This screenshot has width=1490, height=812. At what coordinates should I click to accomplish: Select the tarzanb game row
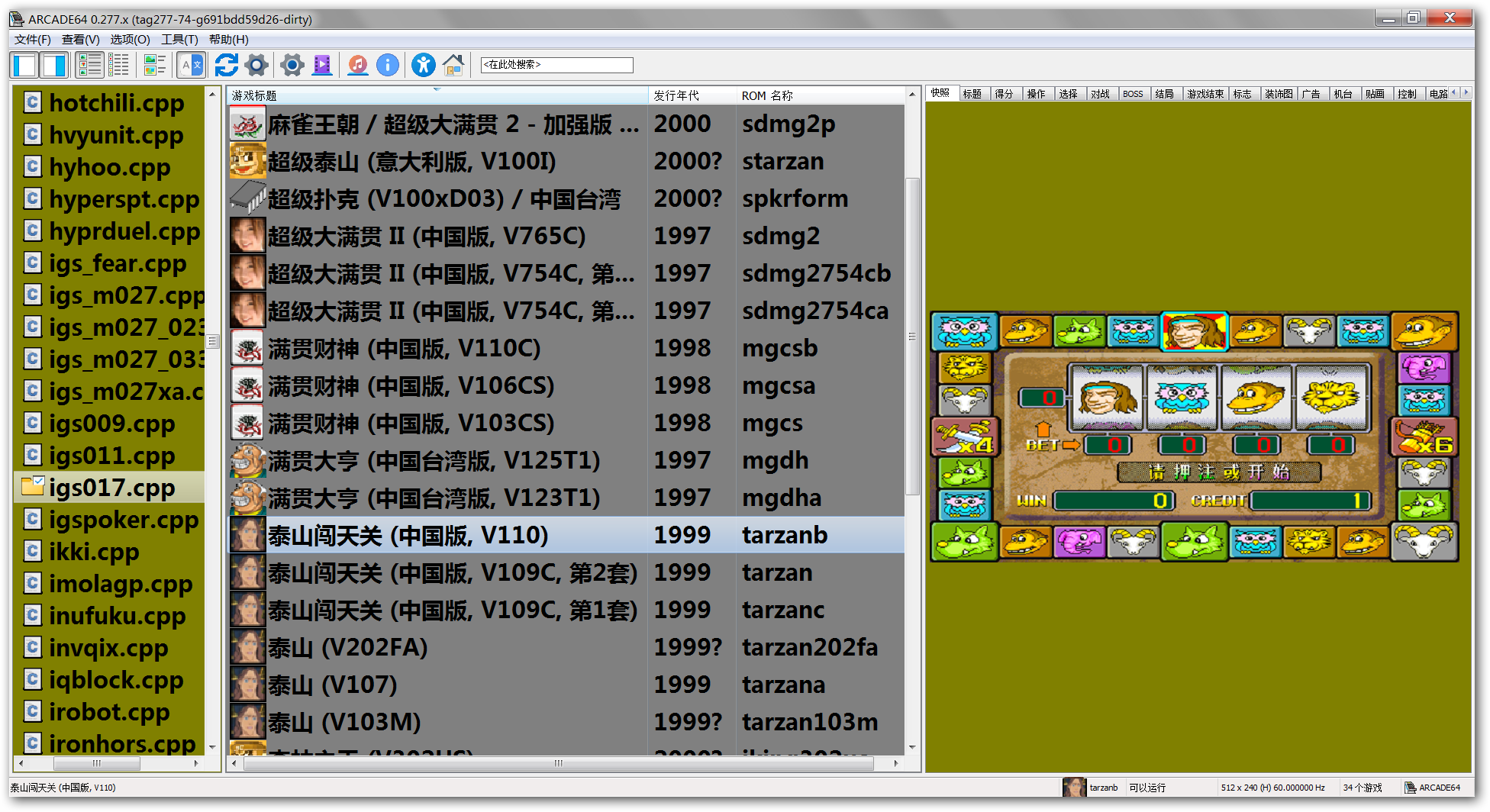tap(566, 535)
